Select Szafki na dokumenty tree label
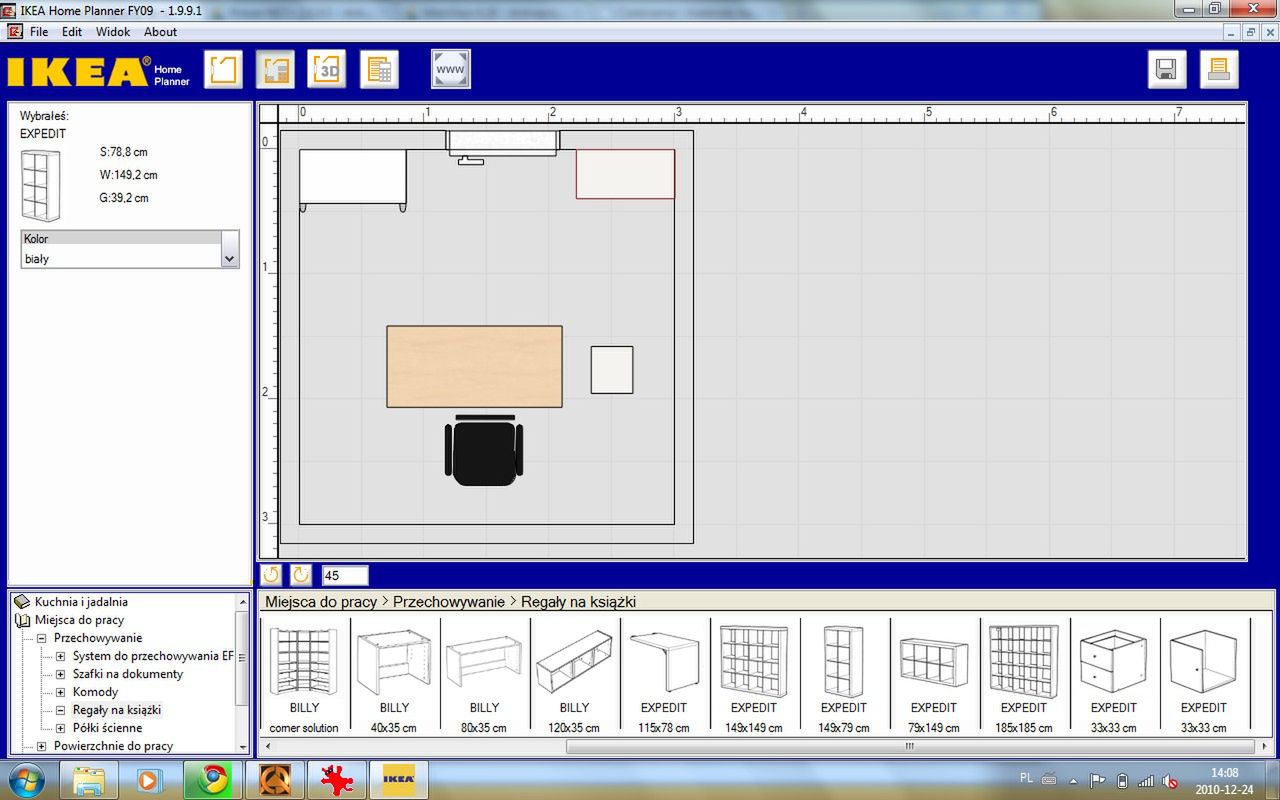The image size is (1280, 800). pos(128,674)
